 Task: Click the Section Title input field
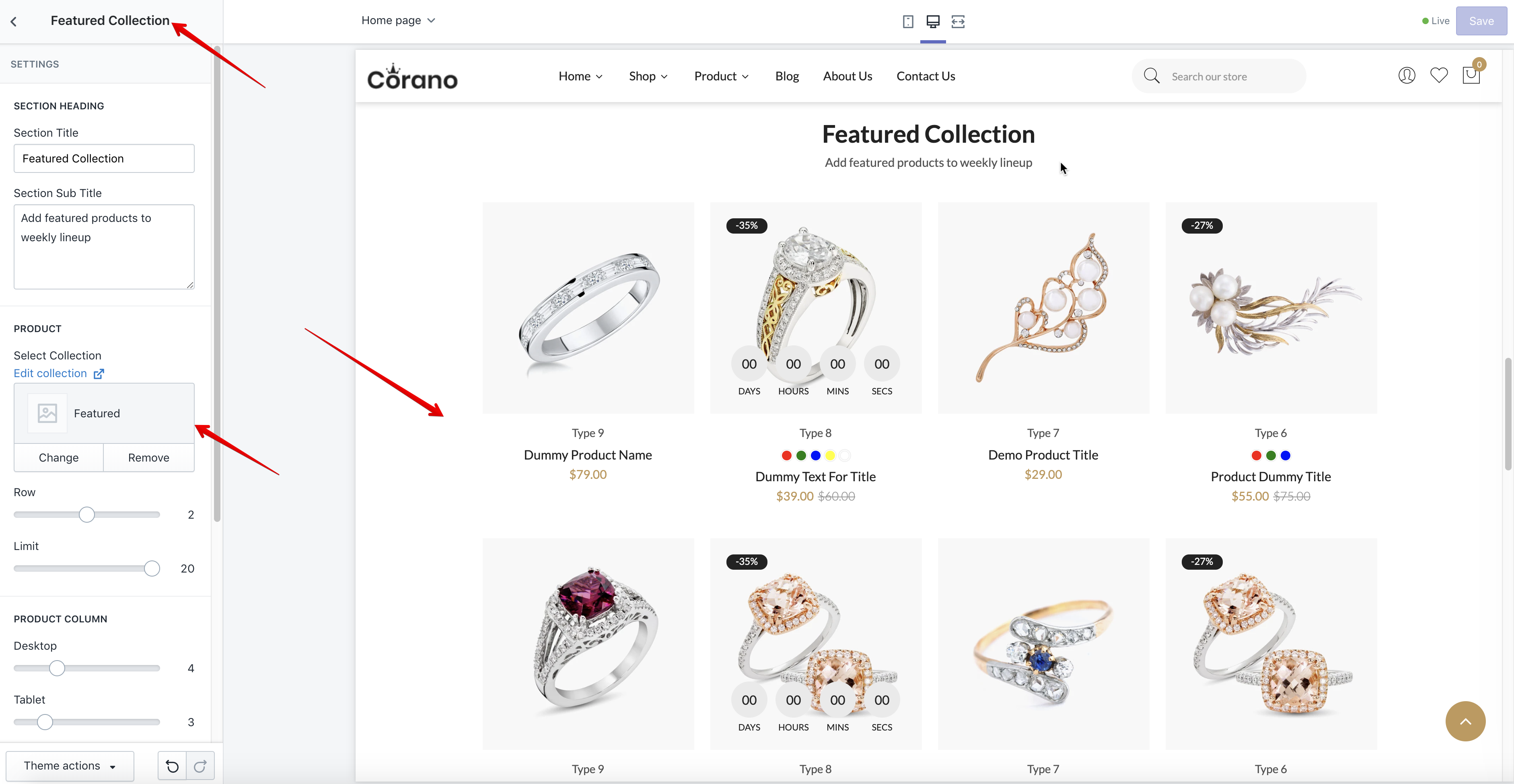104,158
